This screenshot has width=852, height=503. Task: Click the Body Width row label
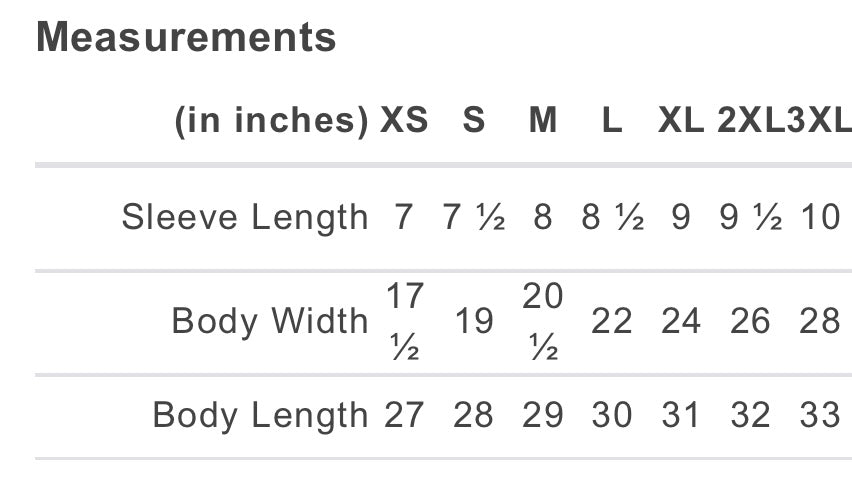click(x=270, y=321)
